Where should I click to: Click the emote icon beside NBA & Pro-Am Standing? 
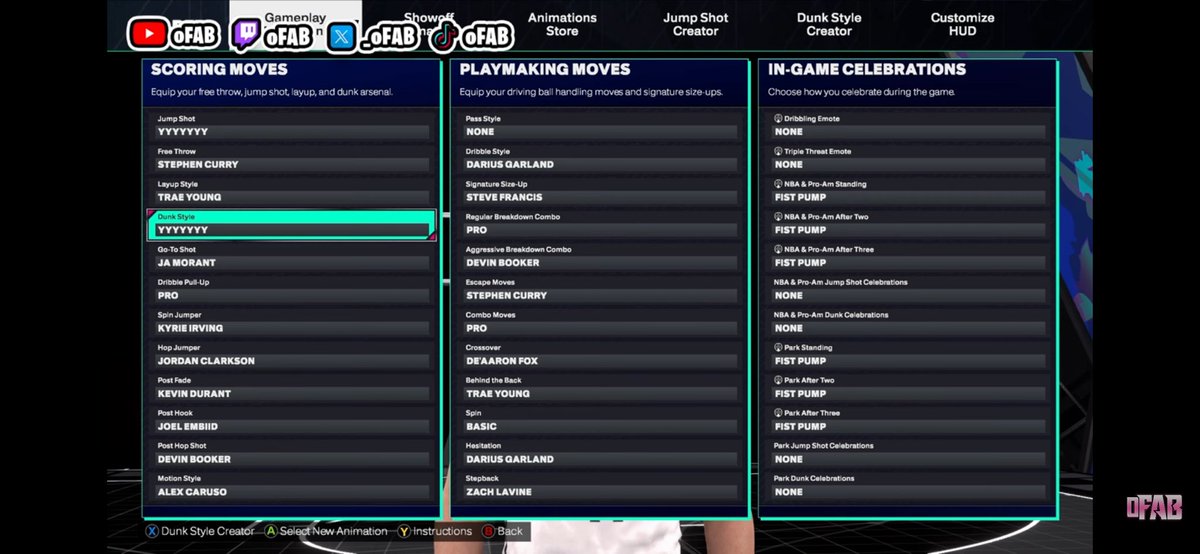click(779, 184)
